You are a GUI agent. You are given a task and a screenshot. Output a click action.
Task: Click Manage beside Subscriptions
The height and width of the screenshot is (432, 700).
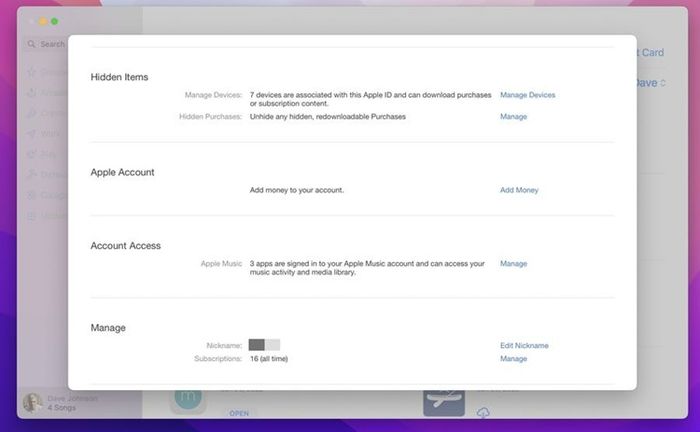coord(513,359)
